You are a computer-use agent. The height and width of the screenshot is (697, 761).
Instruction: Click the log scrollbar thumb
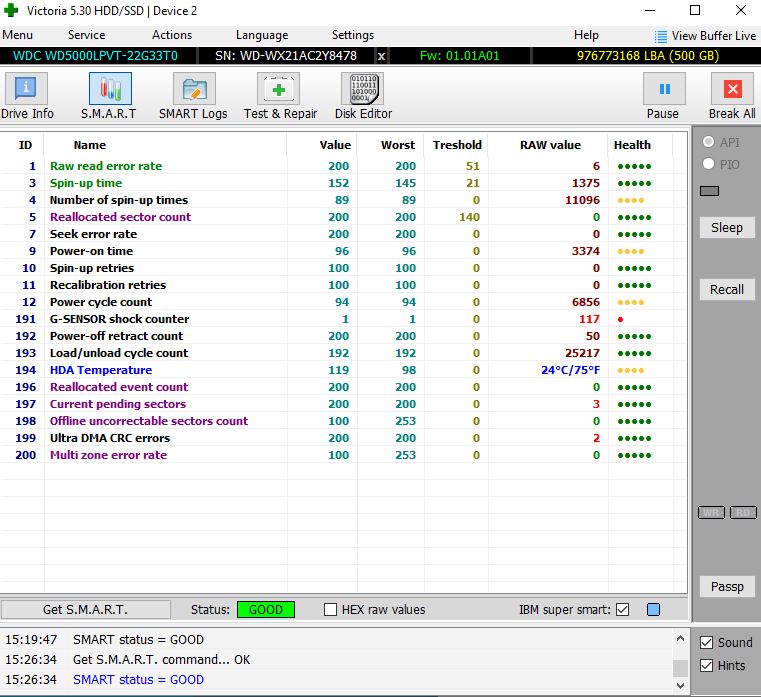[680, 668]
